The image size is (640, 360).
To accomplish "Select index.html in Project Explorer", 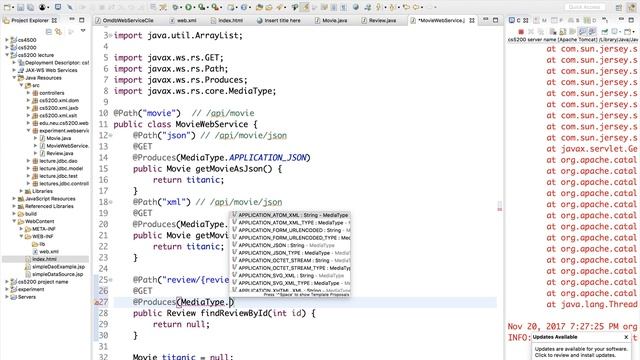I will tap(44, 259).
